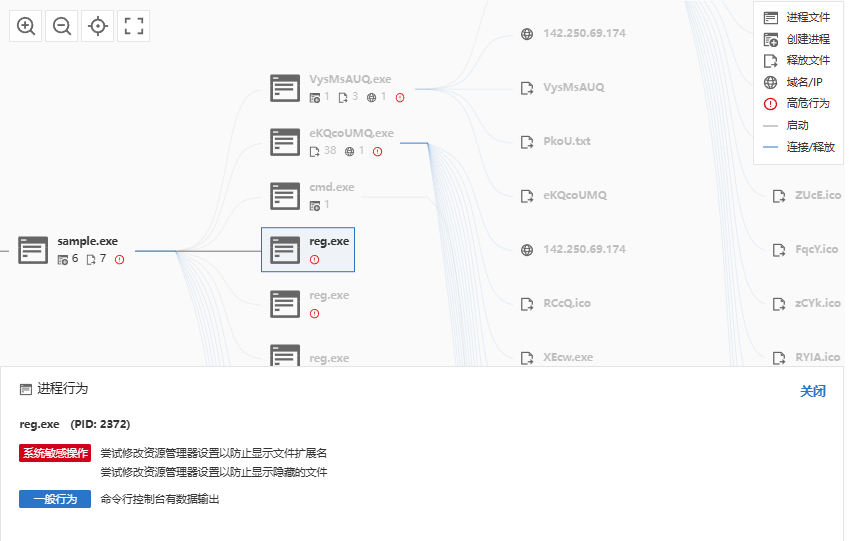The image size is (863, 541).
Task: Click the VysMsAUQ.exe label
Action: (350, 79)
